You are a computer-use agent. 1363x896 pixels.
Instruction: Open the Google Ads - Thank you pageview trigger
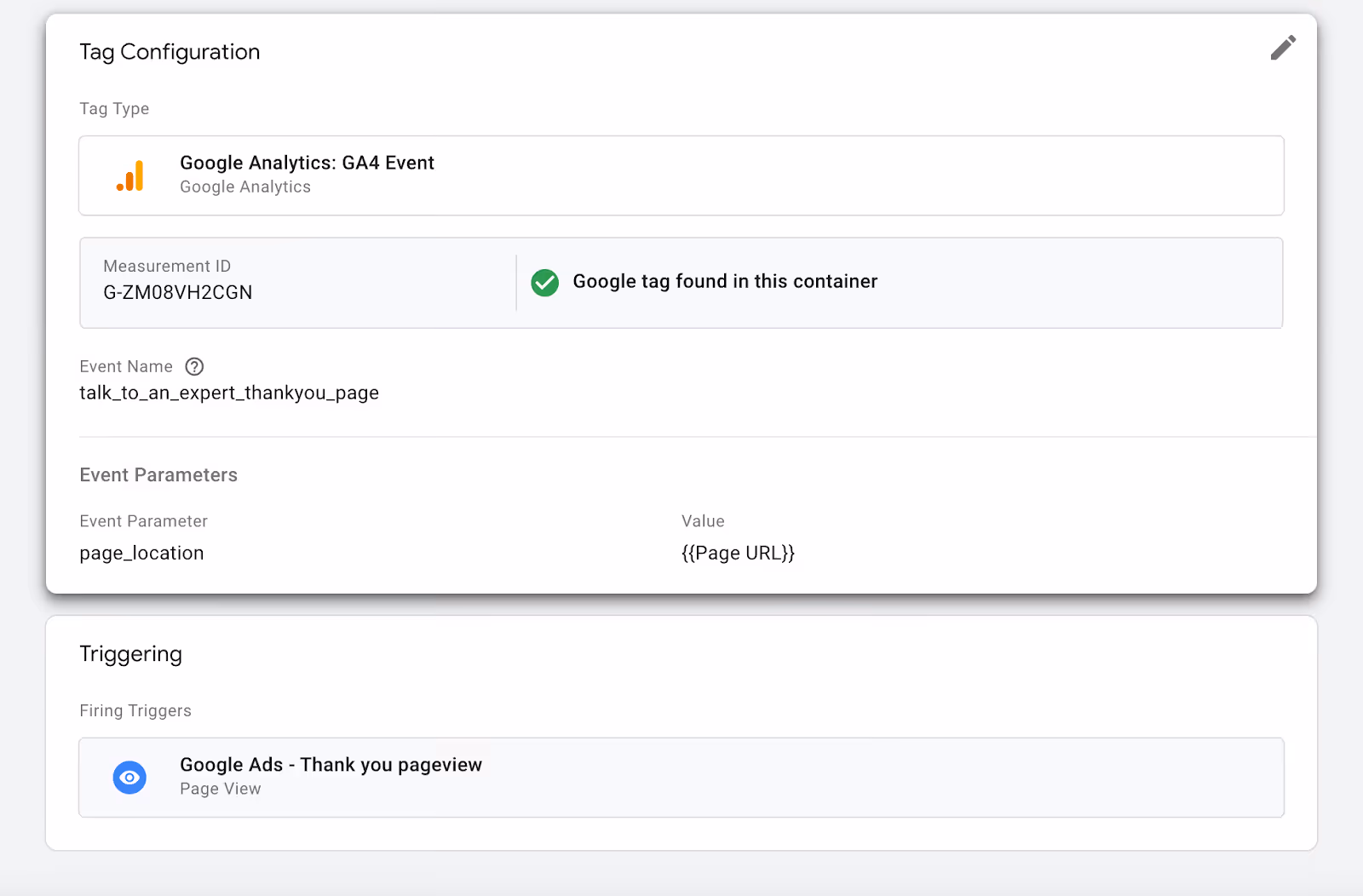pyautogui.click(x=681, y=778)
